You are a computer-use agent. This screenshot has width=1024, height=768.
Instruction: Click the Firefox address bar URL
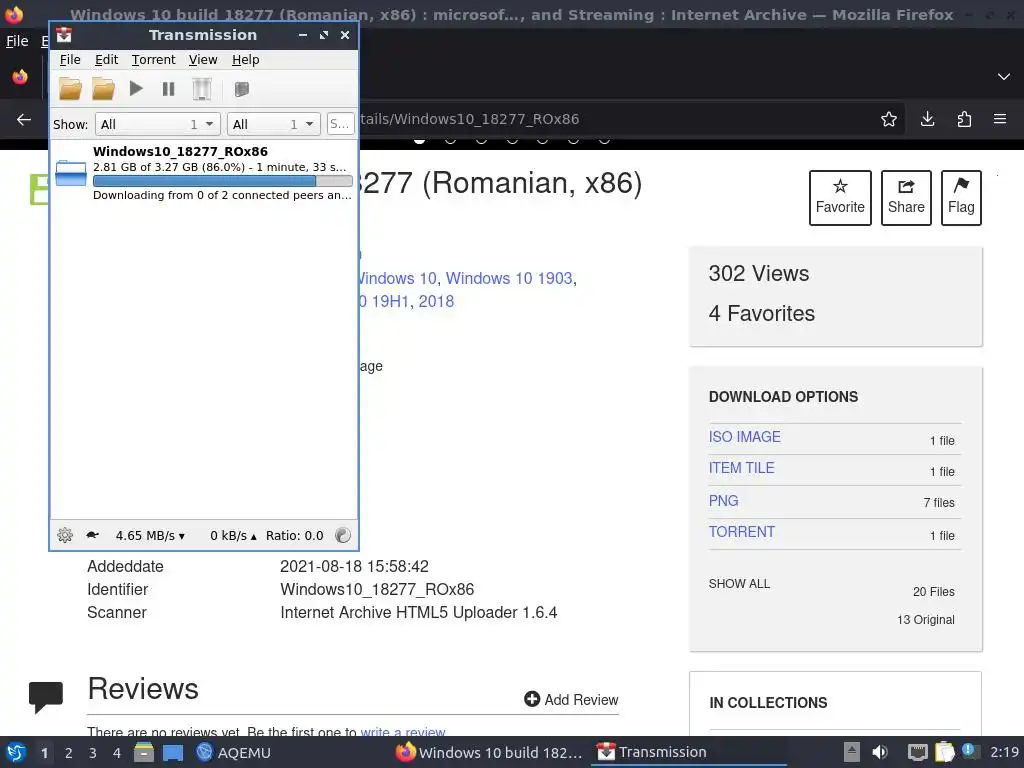[468, 119]
